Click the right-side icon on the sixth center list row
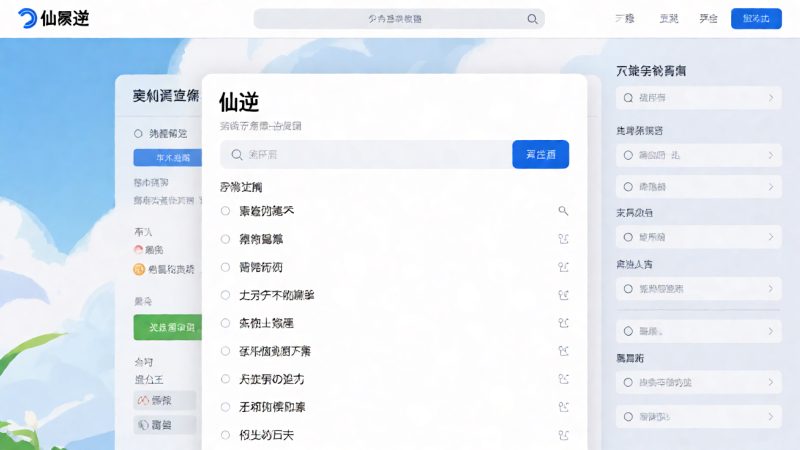Screen dimensions: 800x450 tap(563, 351)
